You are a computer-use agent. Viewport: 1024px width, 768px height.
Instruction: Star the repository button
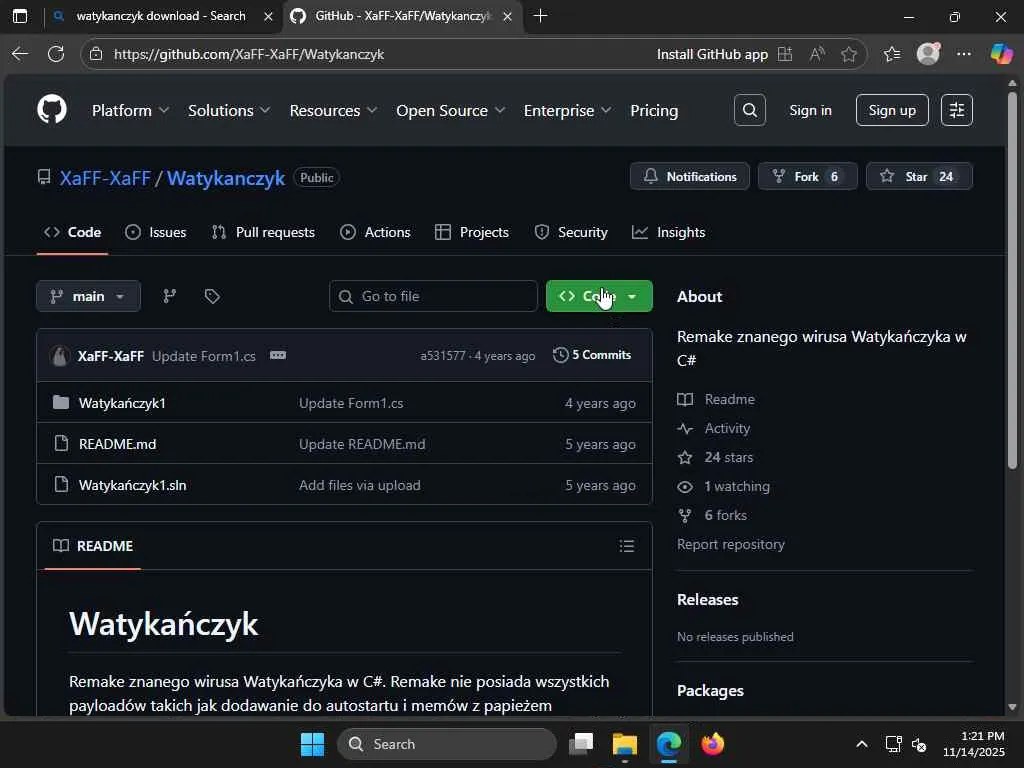(x=919, y=176)
